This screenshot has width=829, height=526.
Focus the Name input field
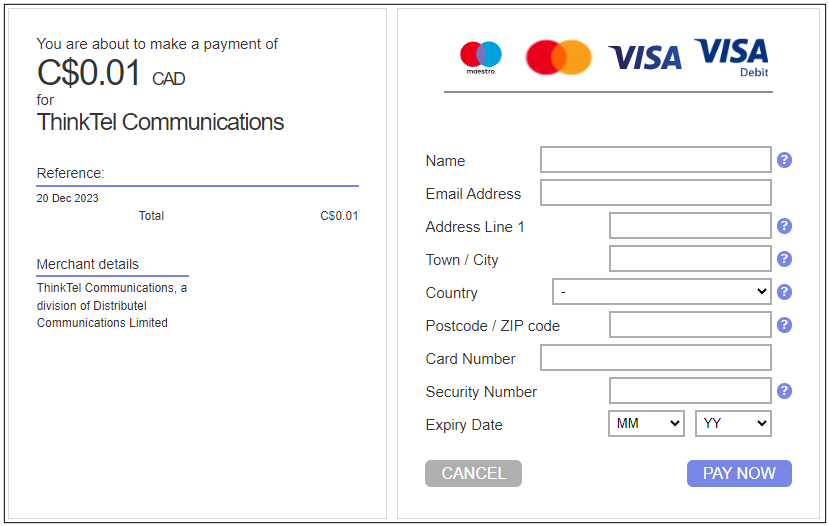pos(656,160)
